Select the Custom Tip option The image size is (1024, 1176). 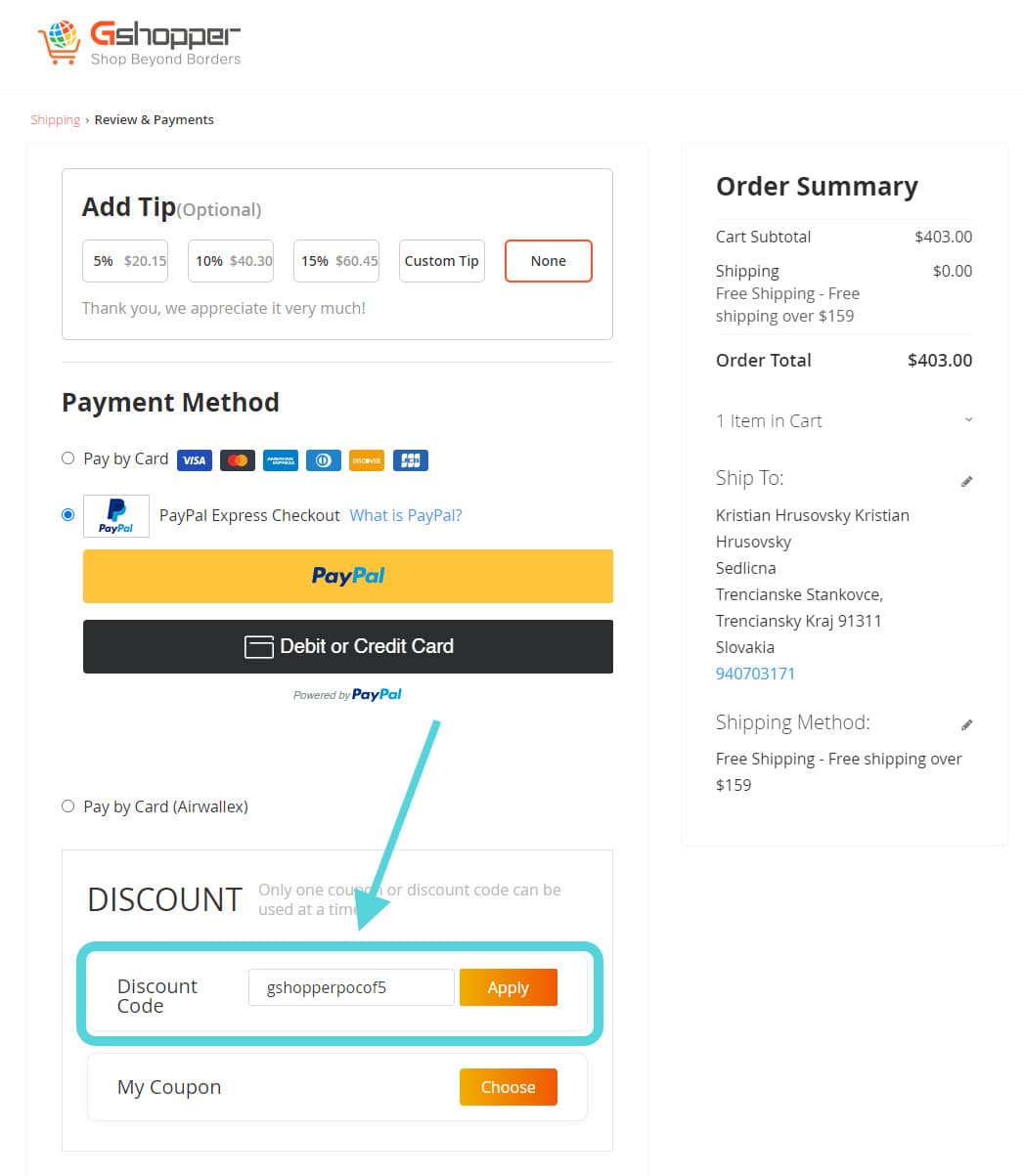point(441,260)
